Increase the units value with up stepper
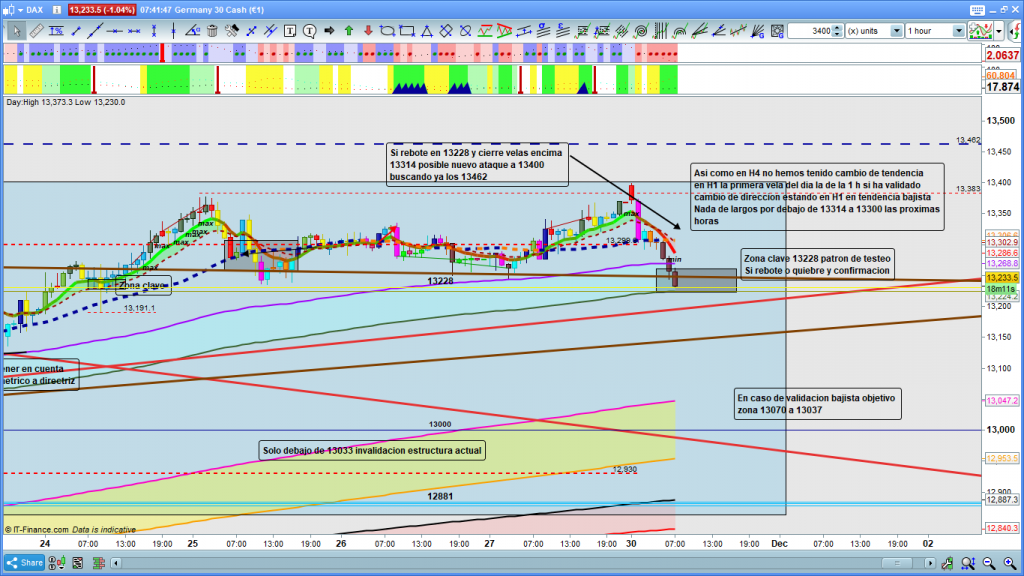 838,27
